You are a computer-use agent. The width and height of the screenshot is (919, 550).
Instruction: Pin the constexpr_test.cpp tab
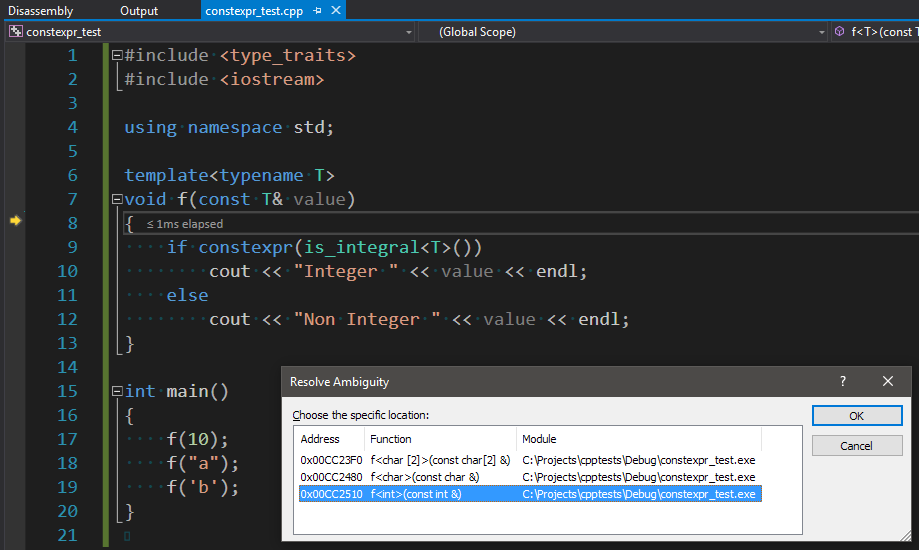(317, 11)
